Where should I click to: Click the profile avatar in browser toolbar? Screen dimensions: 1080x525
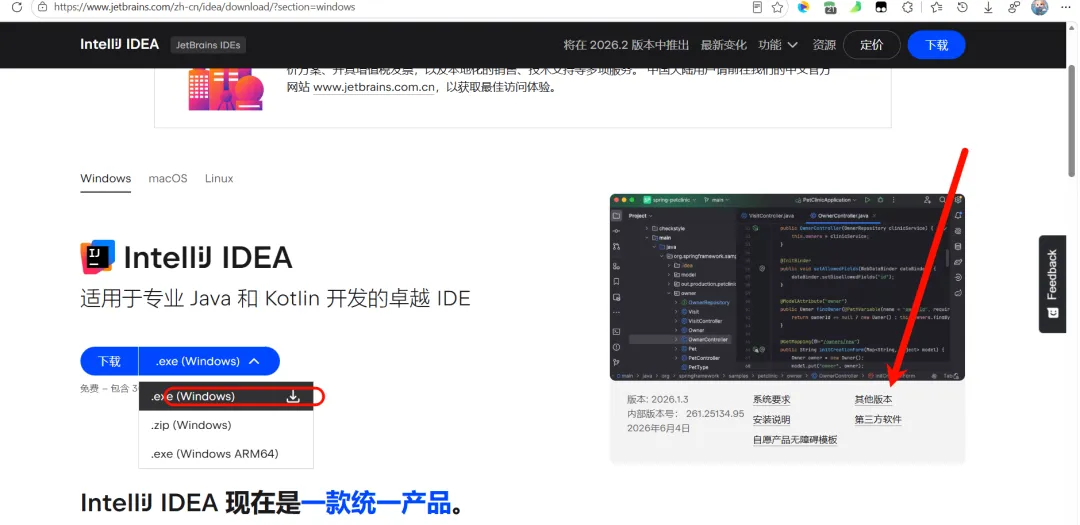click(1039, 7)
